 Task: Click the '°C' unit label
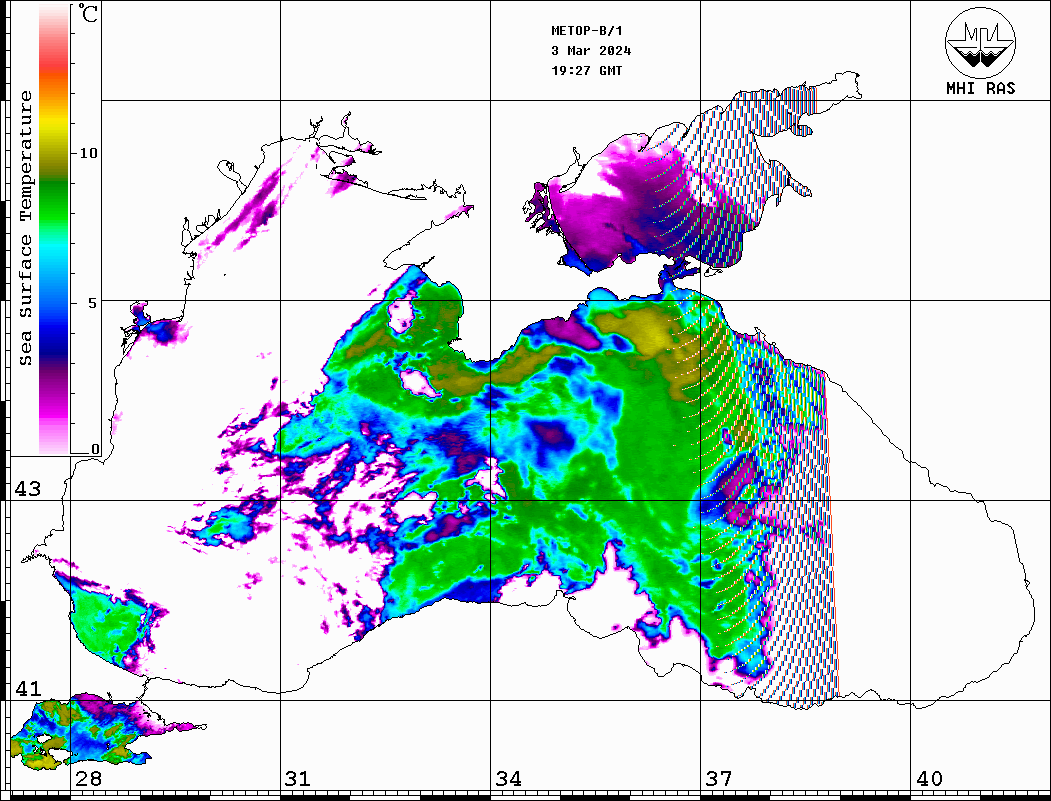[x=88, y=13]
